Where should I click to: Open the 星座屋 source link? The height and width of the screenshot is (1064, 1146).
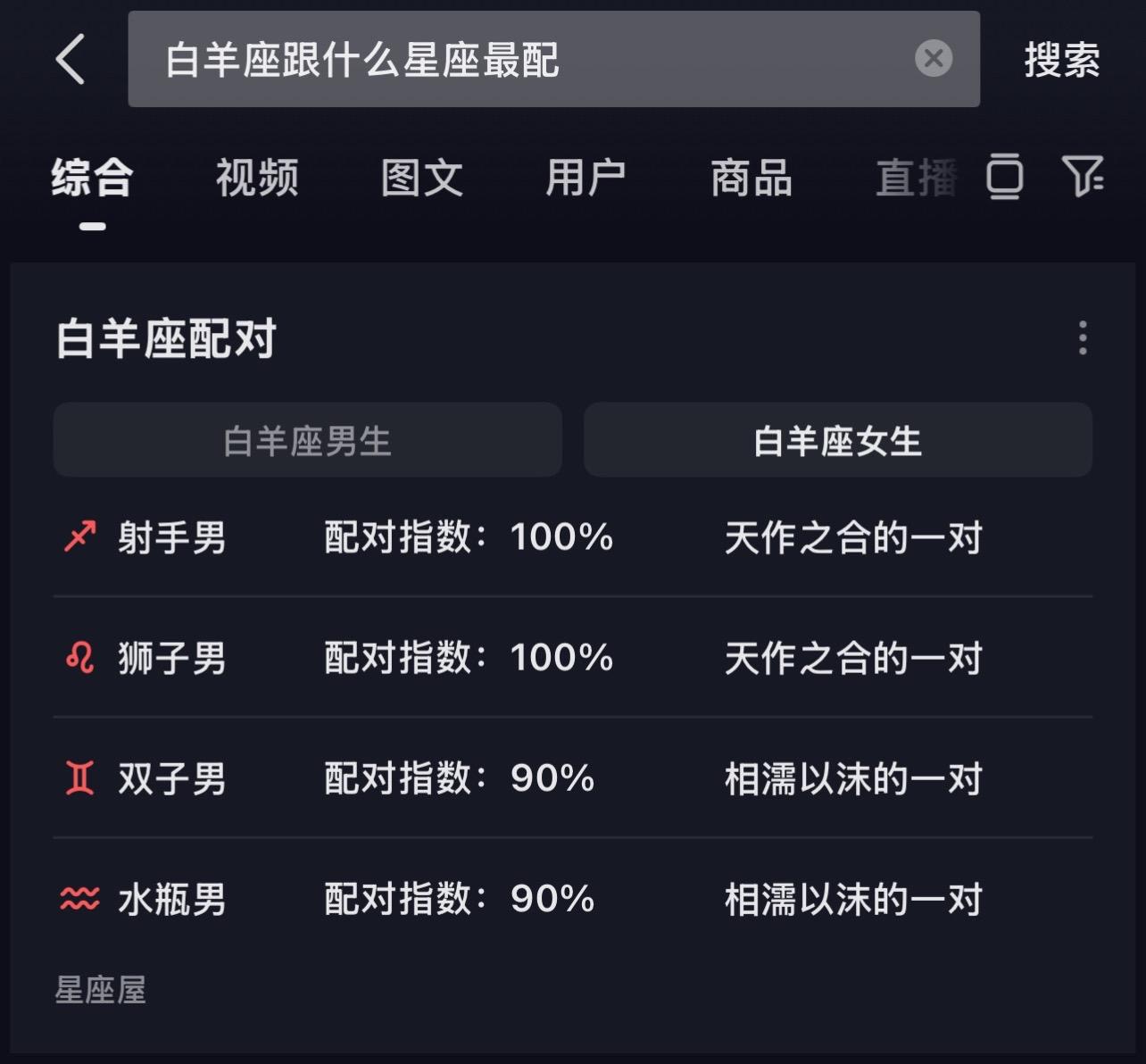point(100,990)
